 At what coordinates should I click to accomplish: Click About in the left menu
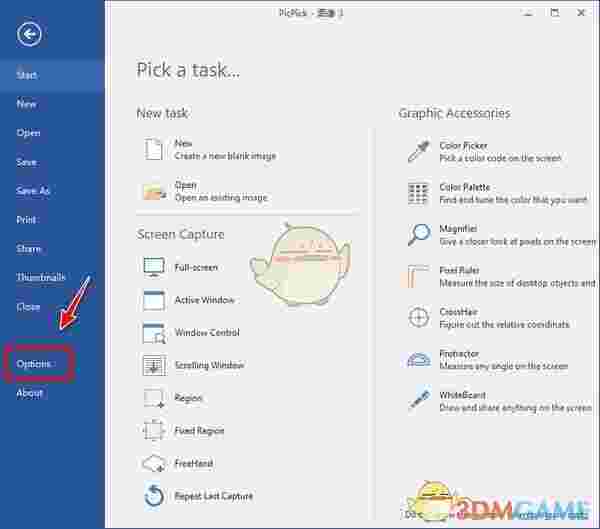[30, 393]
